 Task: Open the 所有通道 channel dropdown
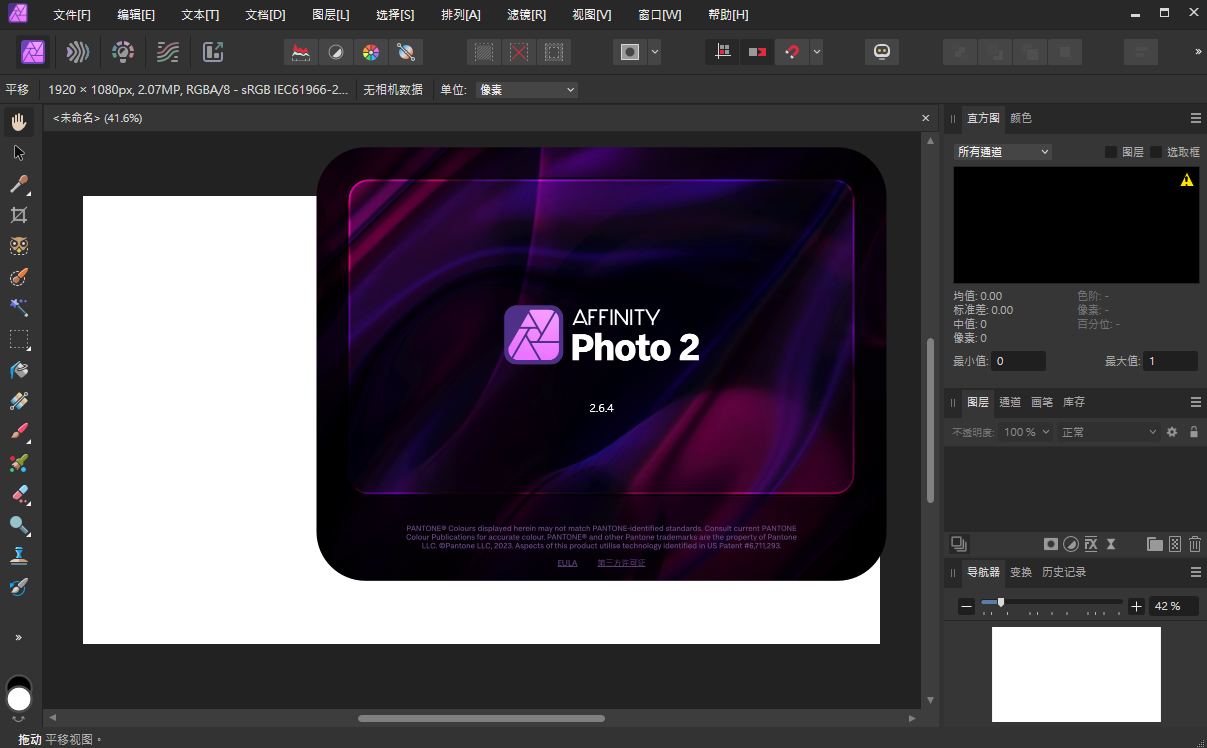point(1003,152)
